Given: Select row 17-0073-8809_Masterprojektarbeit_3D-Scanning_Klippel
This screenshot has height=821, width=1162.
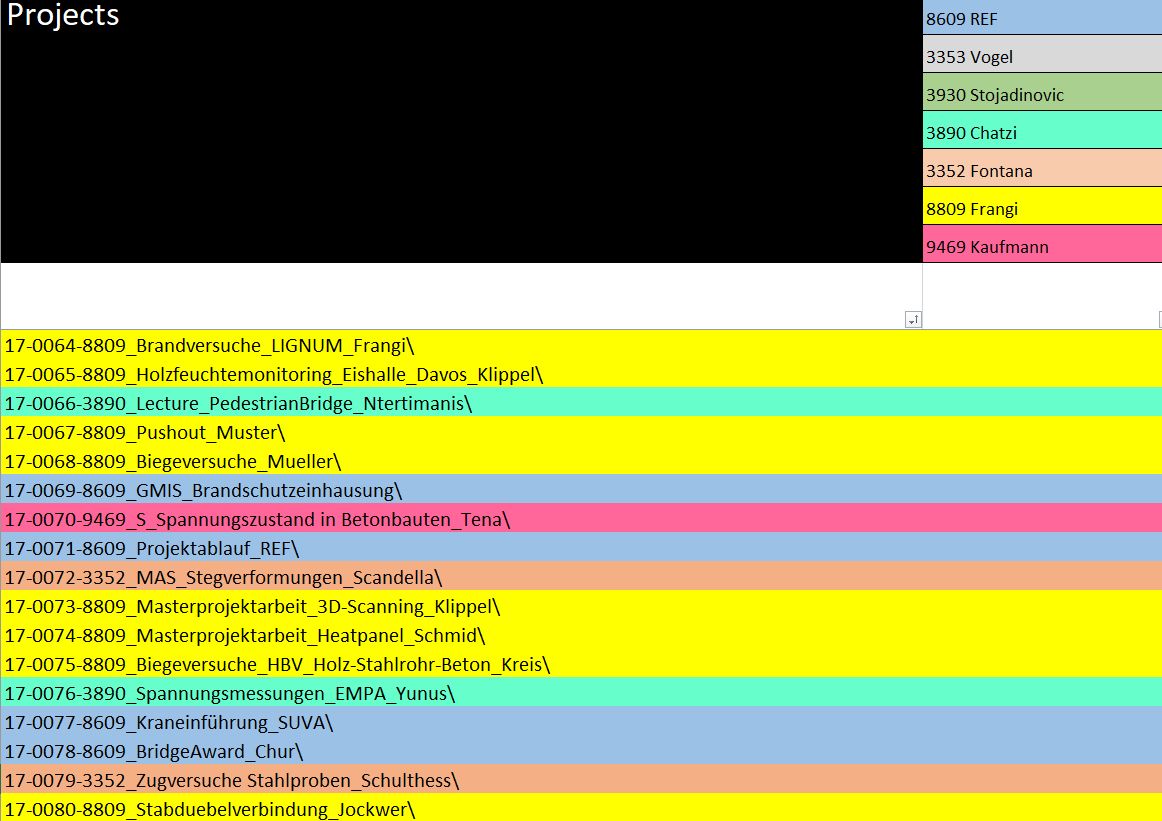Looking at the screenshot, I should point(581,605).
